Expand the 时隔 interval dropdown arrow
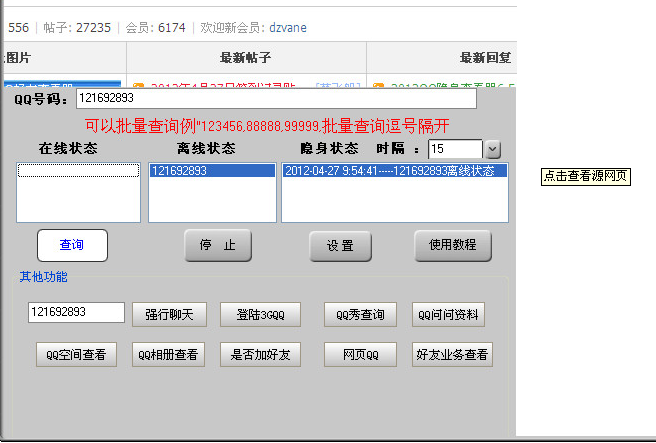 [493, 149]
